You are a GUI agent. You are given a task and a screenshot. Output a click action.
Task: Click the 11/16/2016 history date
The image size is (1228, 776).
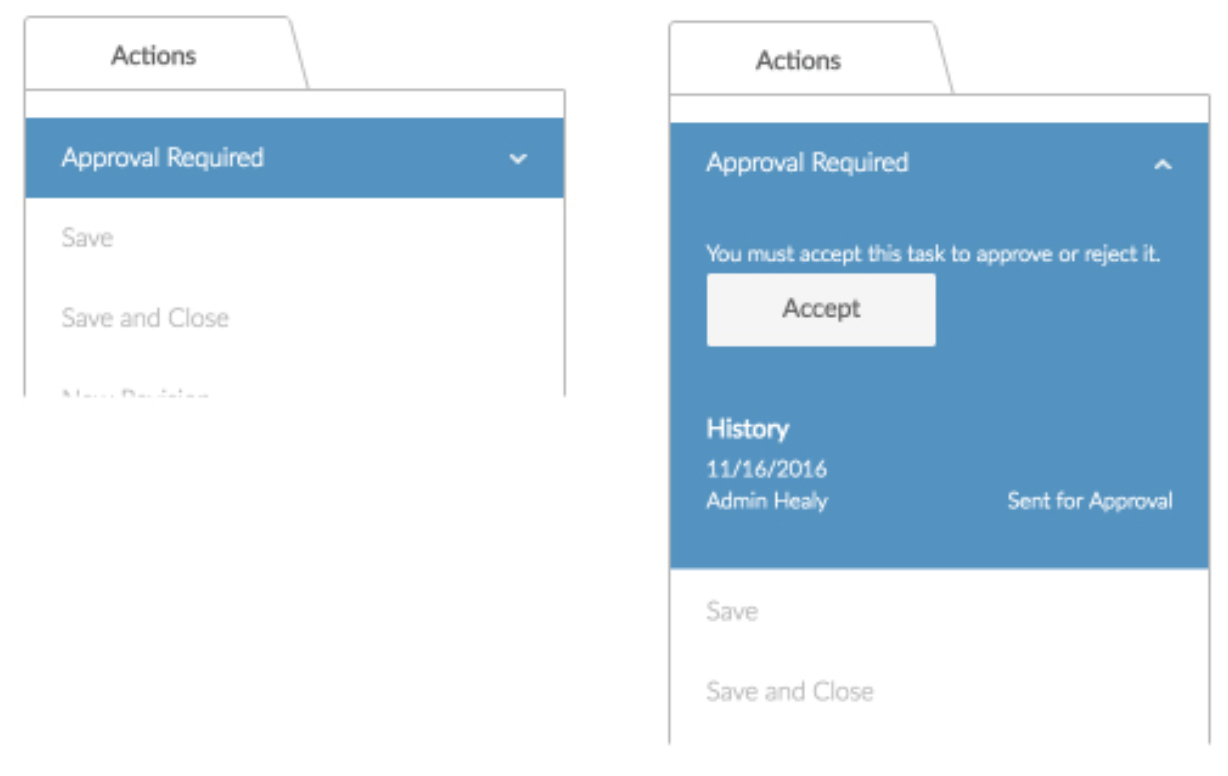point(766,469)
